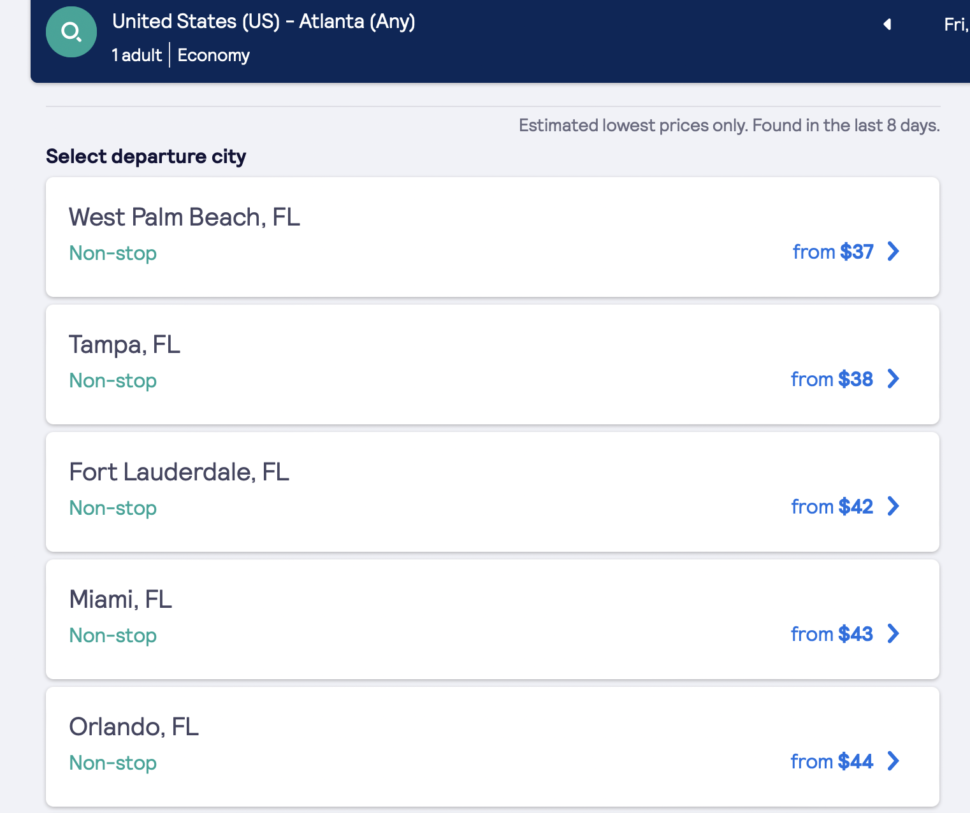
Task: Click the Non-stop tag on the Fort Lauderdale card
Action: 112,508
